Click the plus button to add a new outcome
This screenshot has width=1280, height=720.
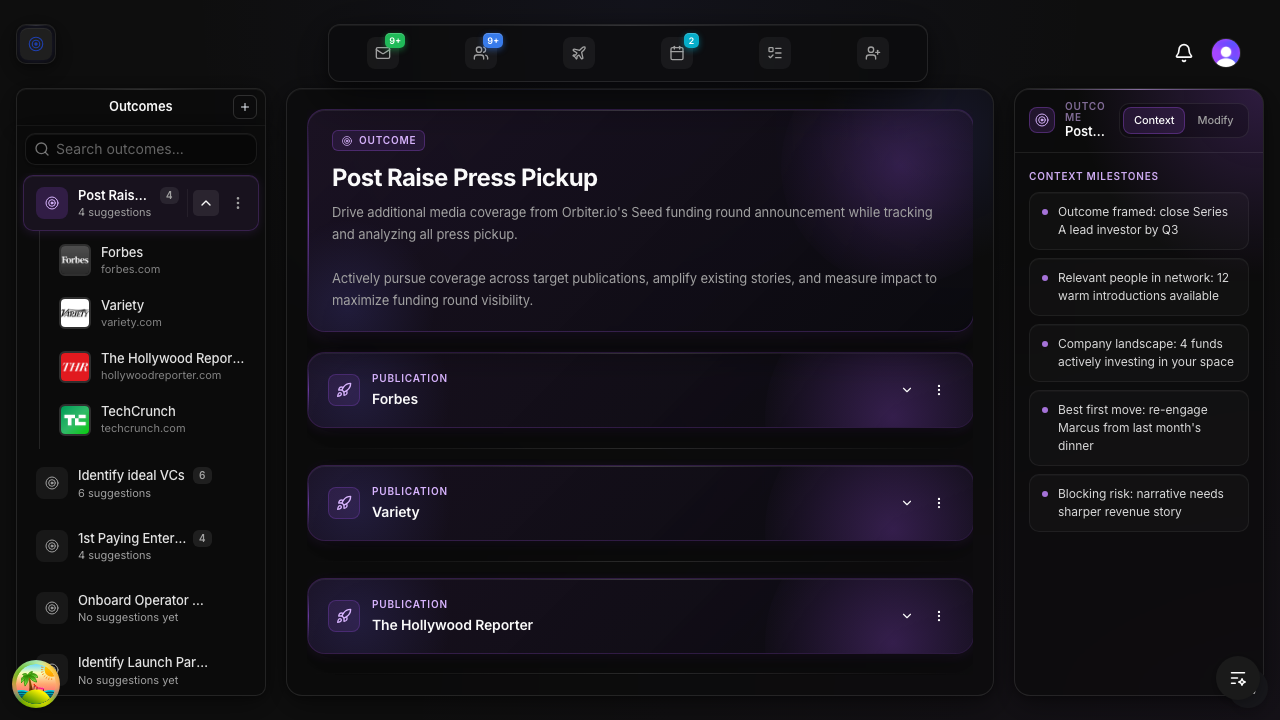244,106
